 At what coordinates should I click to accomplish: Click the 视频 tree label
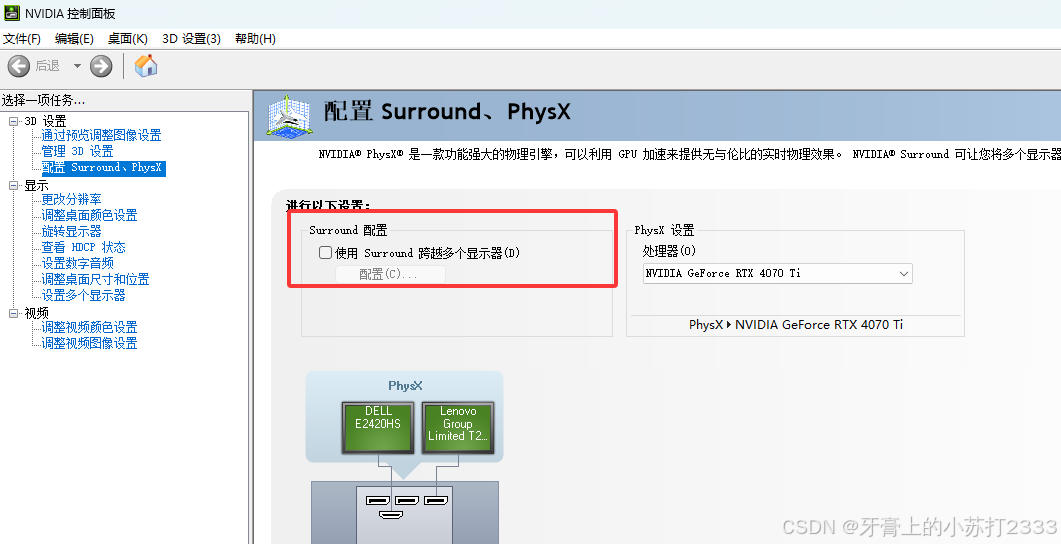click(37, 313)
